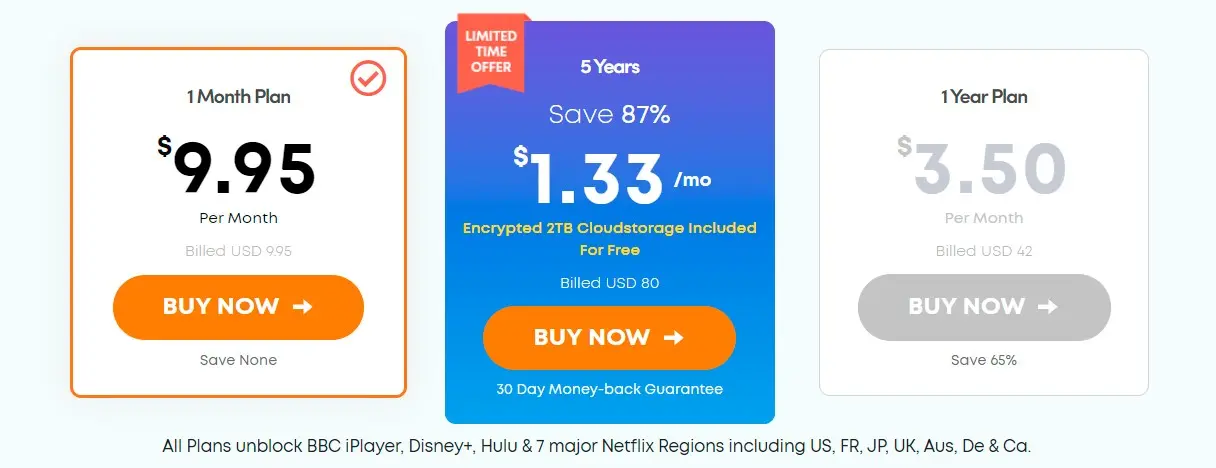Screen dimensions: 1216x468
Task: Click the greyed $3.50 price
Action: (983, 167)
